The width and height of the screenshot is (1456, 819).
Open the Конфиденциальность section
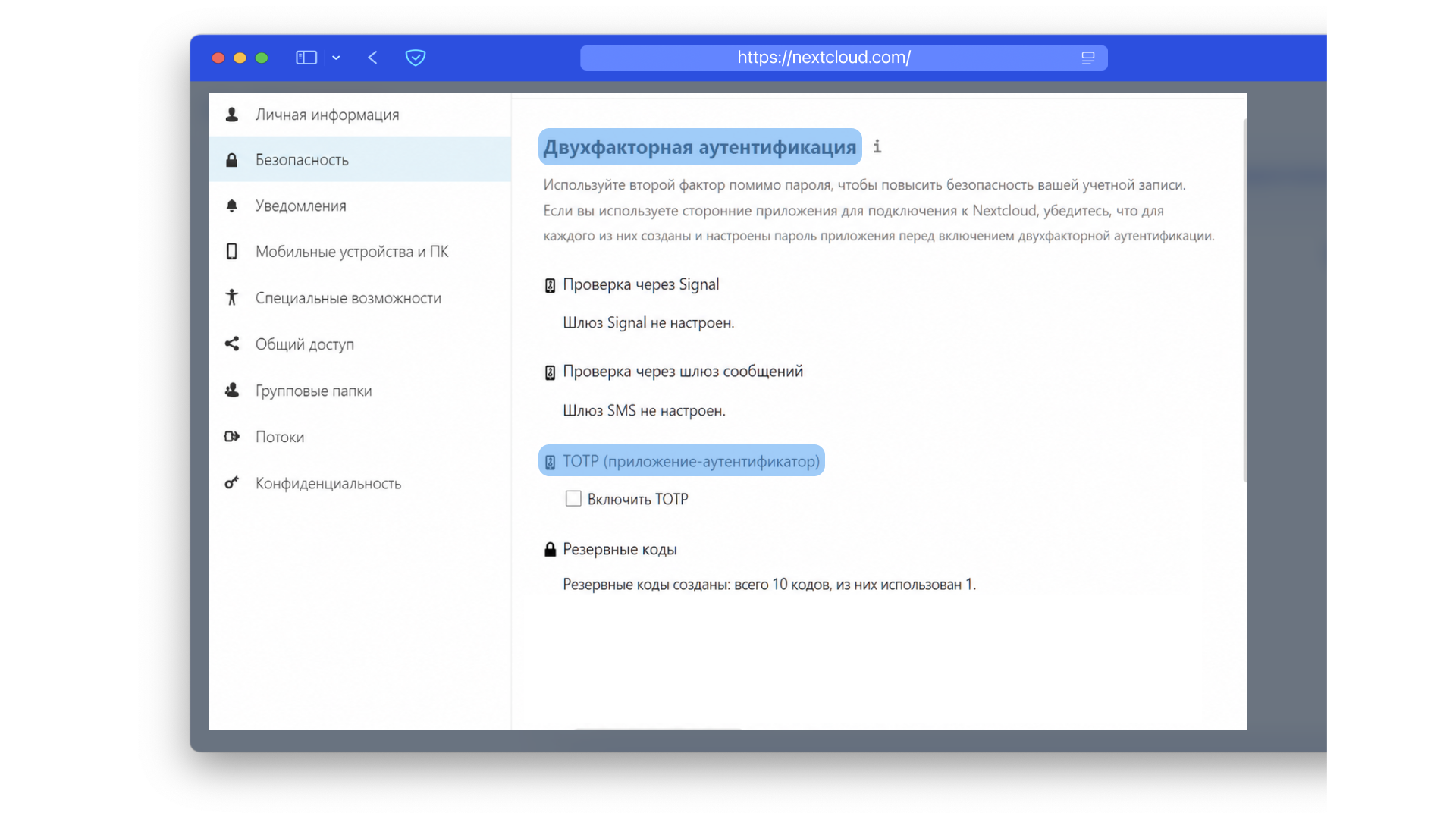(x=360, y=482)
